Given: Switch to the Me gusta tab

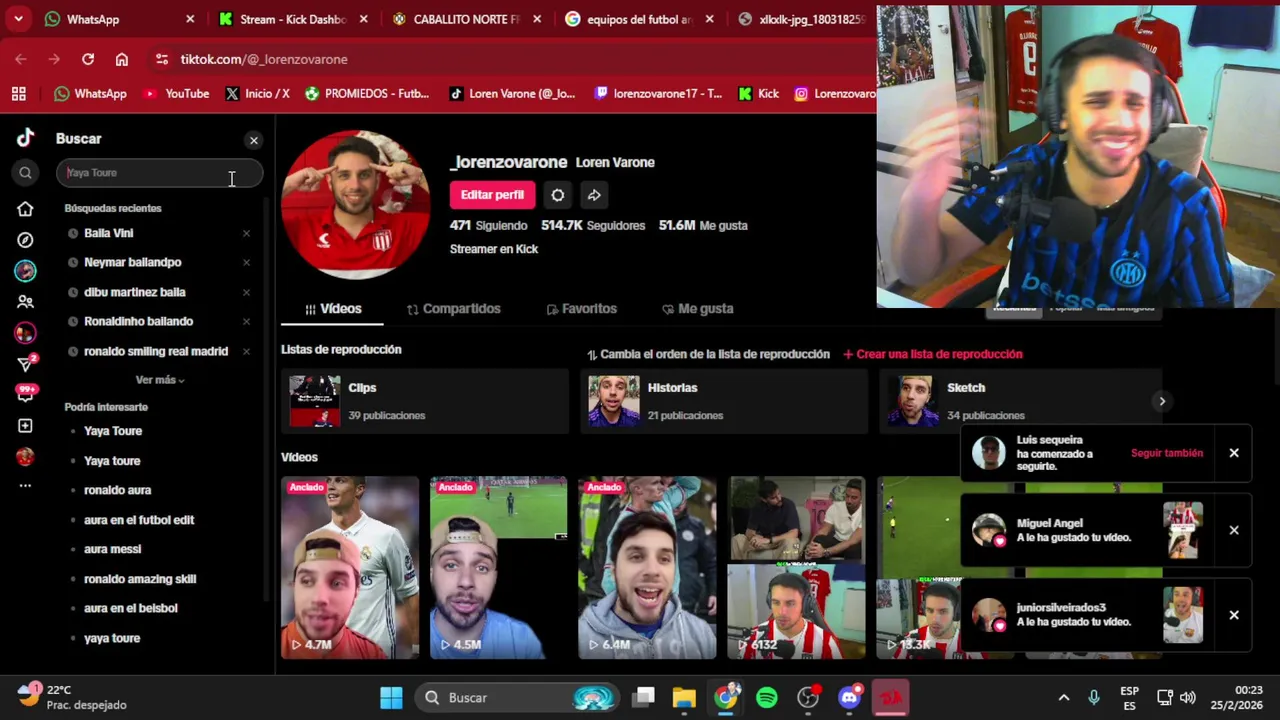Looking at the screenshot, I should pyautogui.click(x=697, y=309).
